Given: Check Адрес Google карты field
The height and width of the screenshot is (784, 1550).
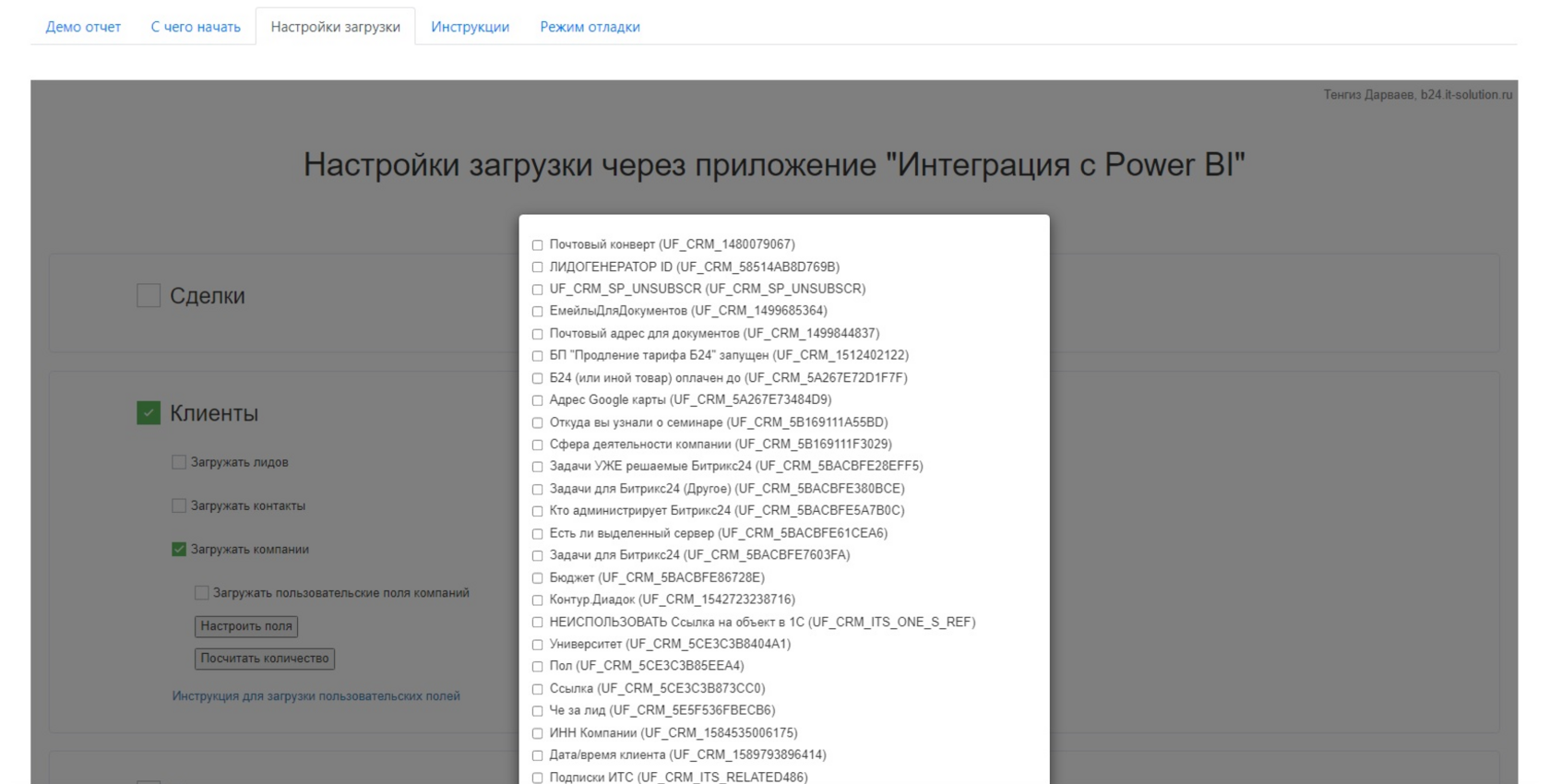Looking at the screenshot, I should point(537,400).
